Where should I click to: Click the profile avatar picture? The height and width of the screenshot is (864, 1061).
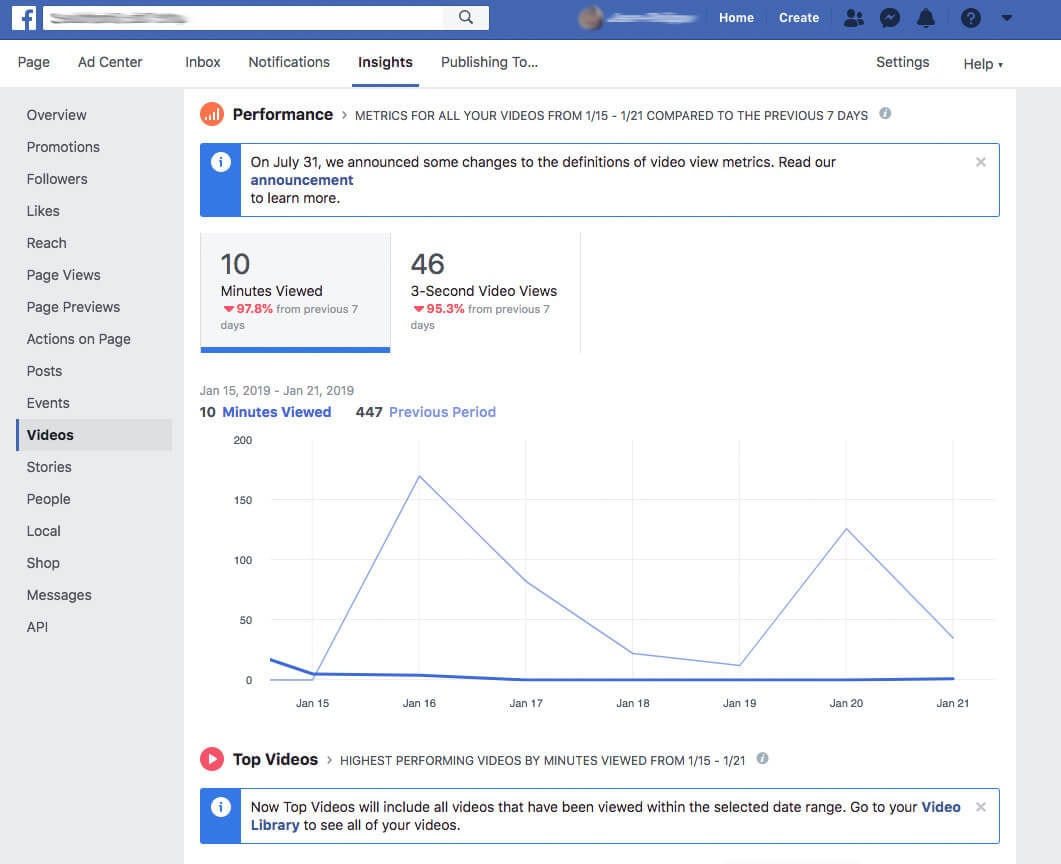click(590, 18)
